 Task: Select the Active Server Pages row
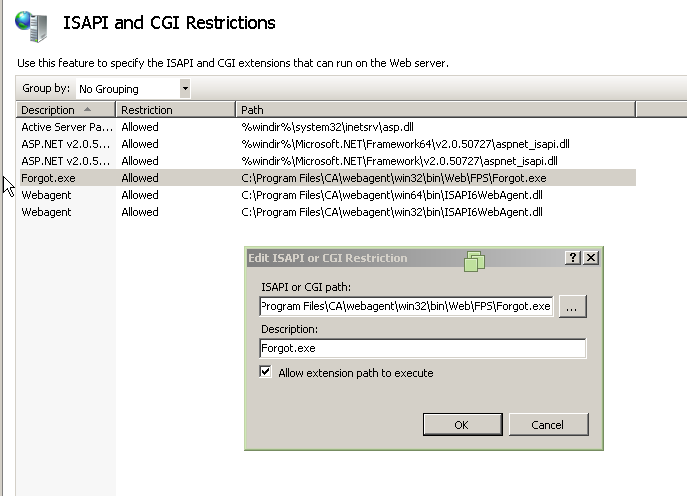click(328, 127)
